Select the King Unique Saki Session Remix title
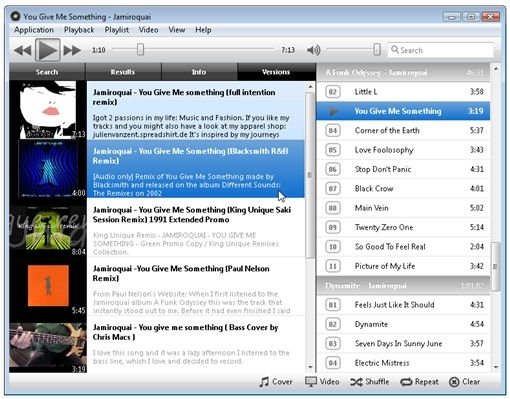 click(192, 214)
